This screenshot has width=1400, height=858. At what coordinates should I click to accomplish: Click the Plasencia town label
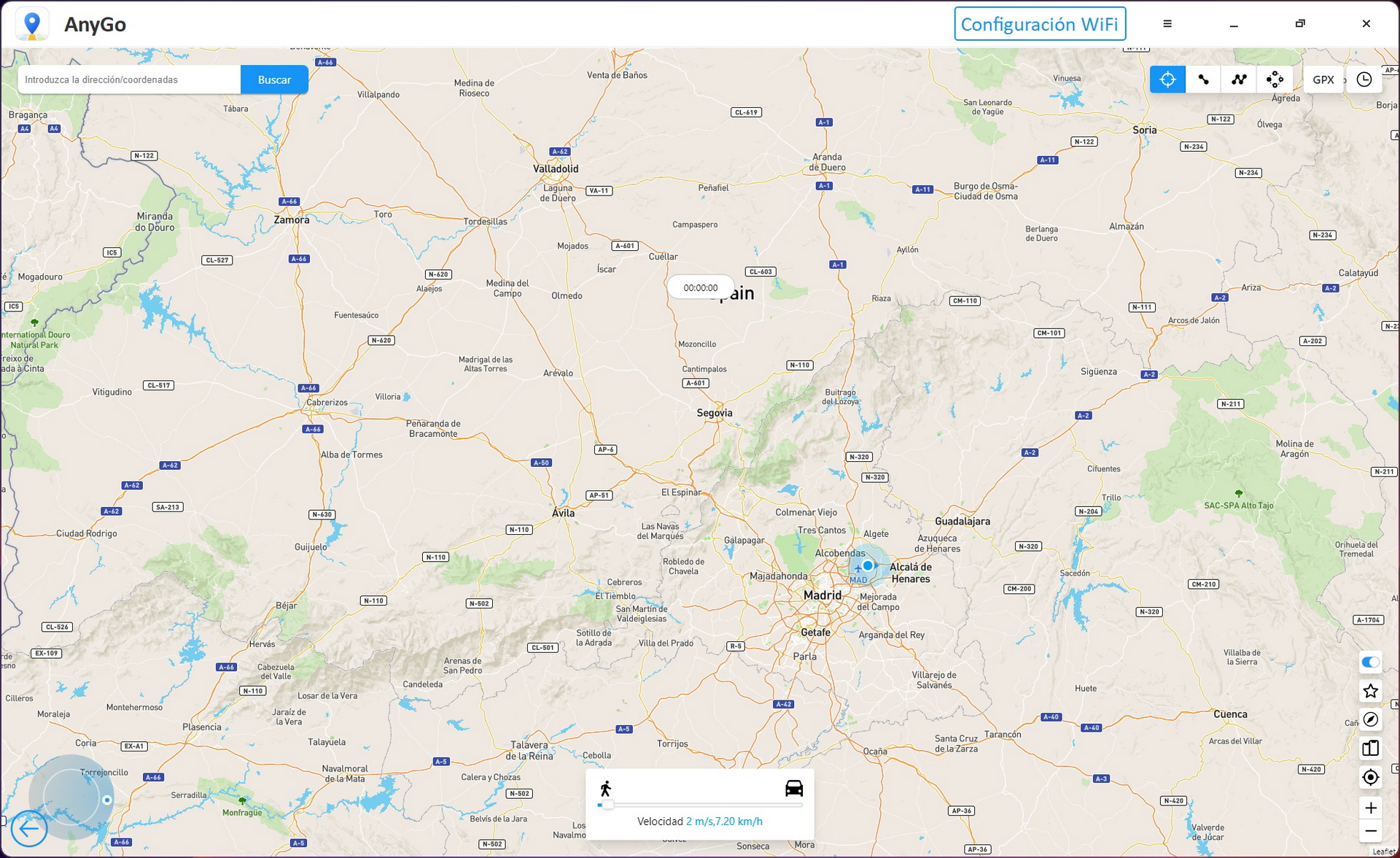[202, 727]
